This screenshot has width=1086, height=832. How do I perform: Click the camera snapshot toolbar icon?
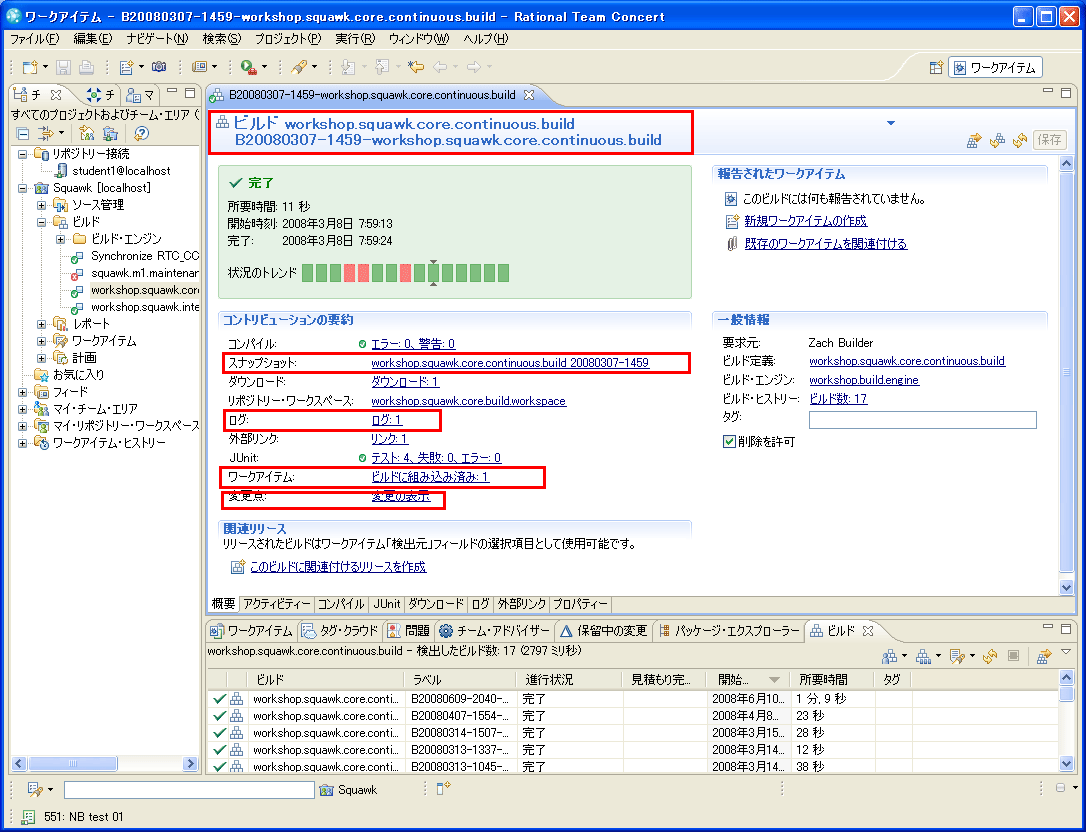pyautogui.click(x=159, y=67)
